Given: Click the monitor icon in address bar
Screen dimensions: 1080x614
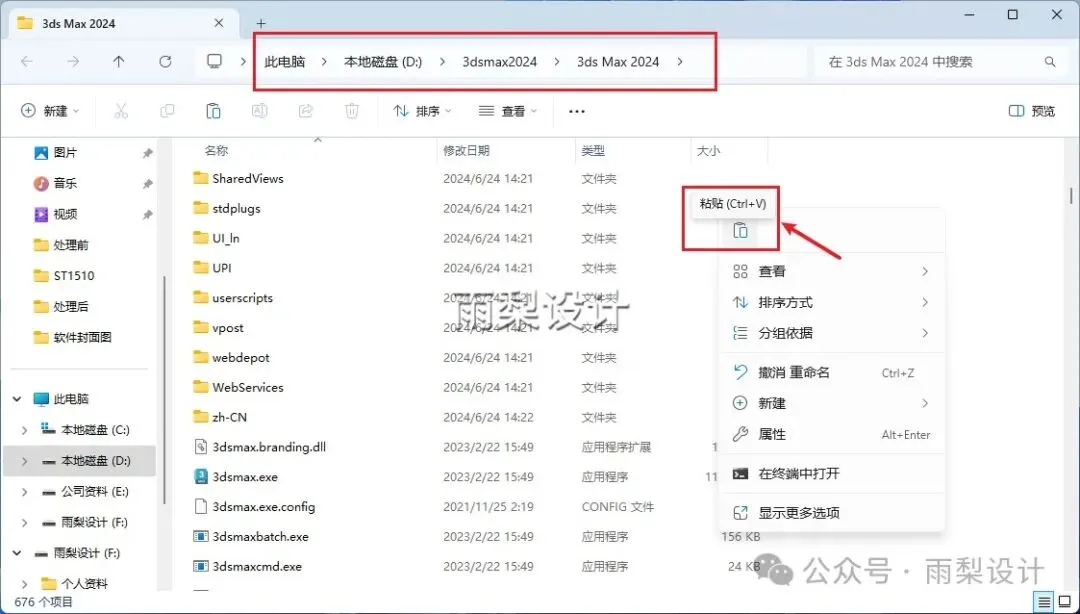Looking at the screenshot, I should tap(215, 61).
